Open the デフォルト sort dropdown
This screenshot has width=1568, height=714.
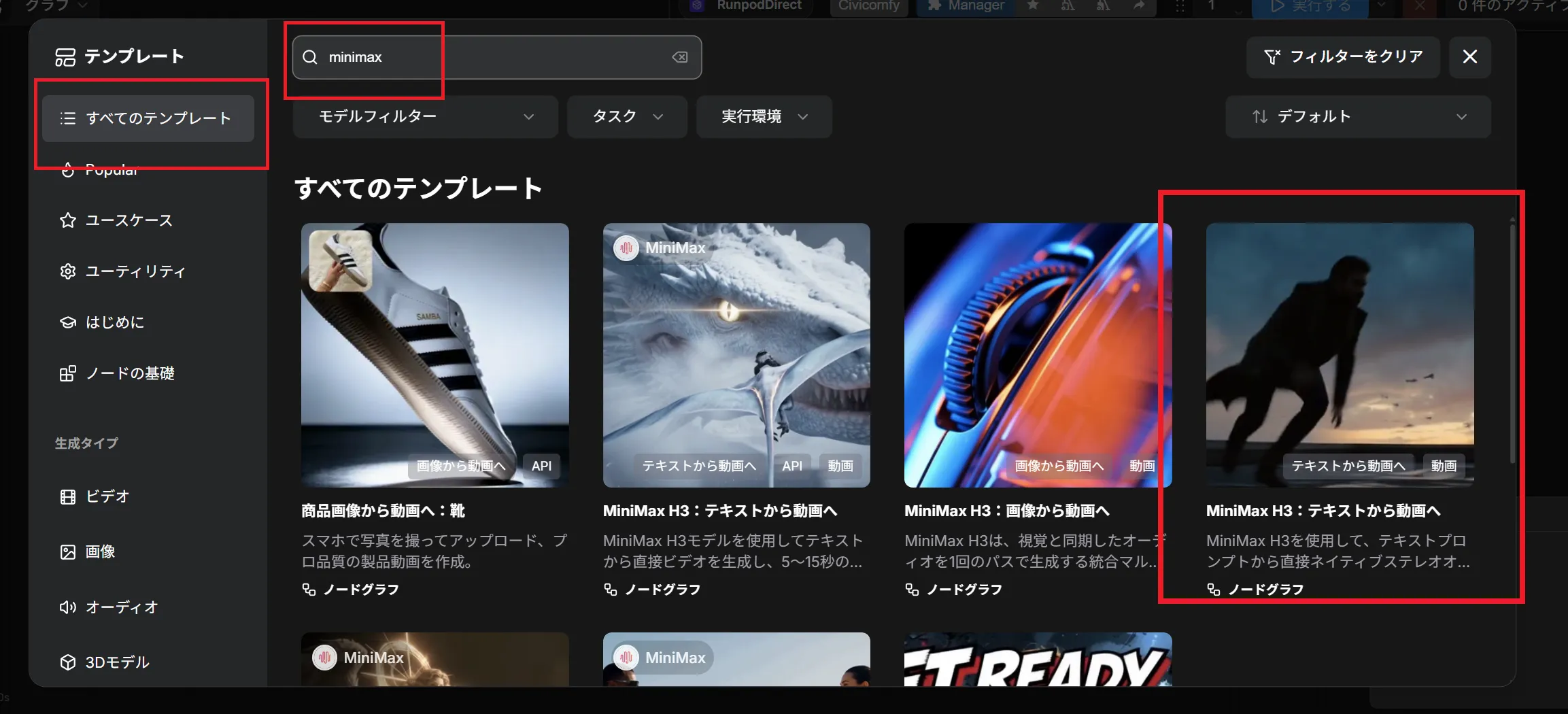click(1358, 116)
